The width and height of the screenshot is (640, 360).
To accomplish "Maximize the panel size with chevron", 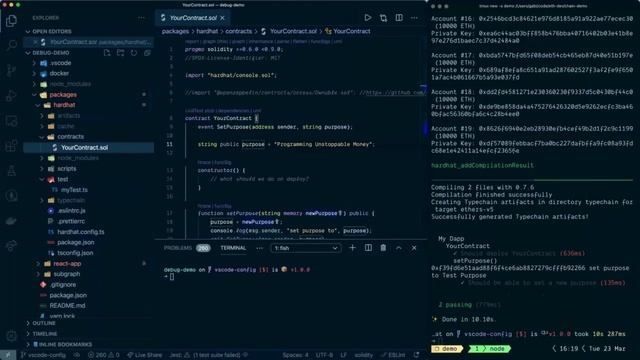I will coord(399,248).
